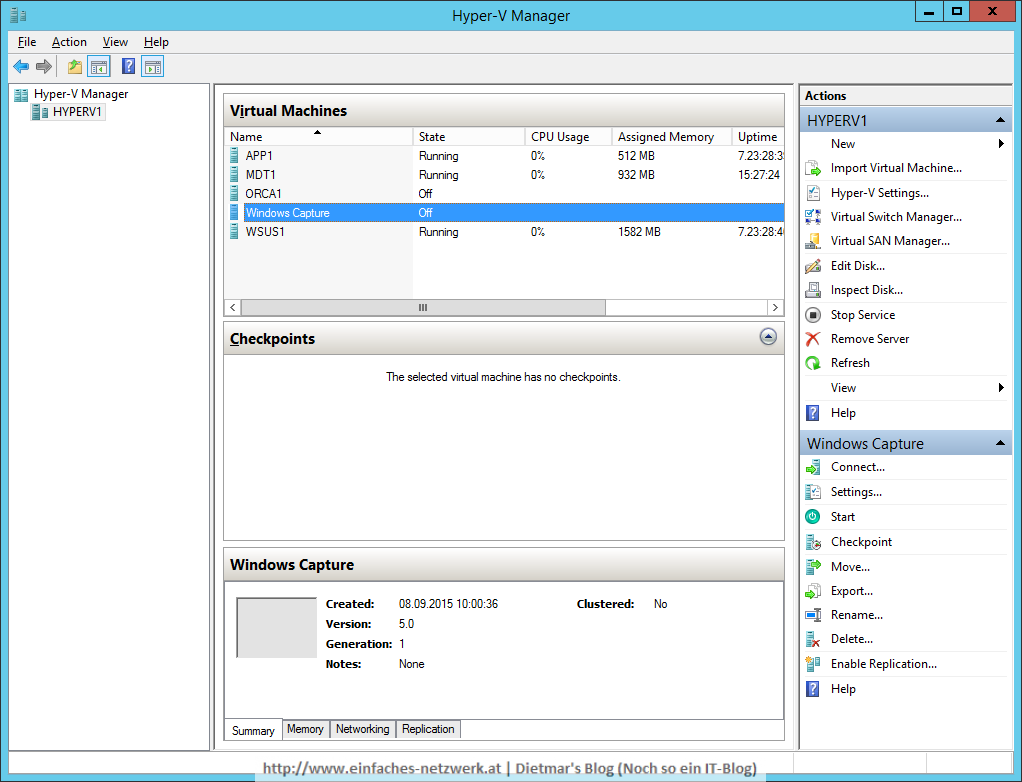This screenshot has width=1022, height=782.
Task: Open Help under the HYPERV1 actions section
Action: pos(843,413)
